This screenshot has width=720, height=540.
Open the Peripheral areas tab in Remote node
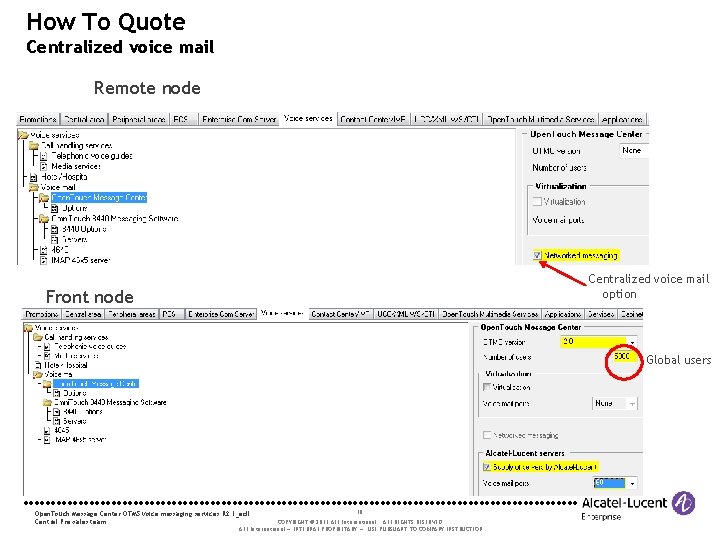pos(139,119)
